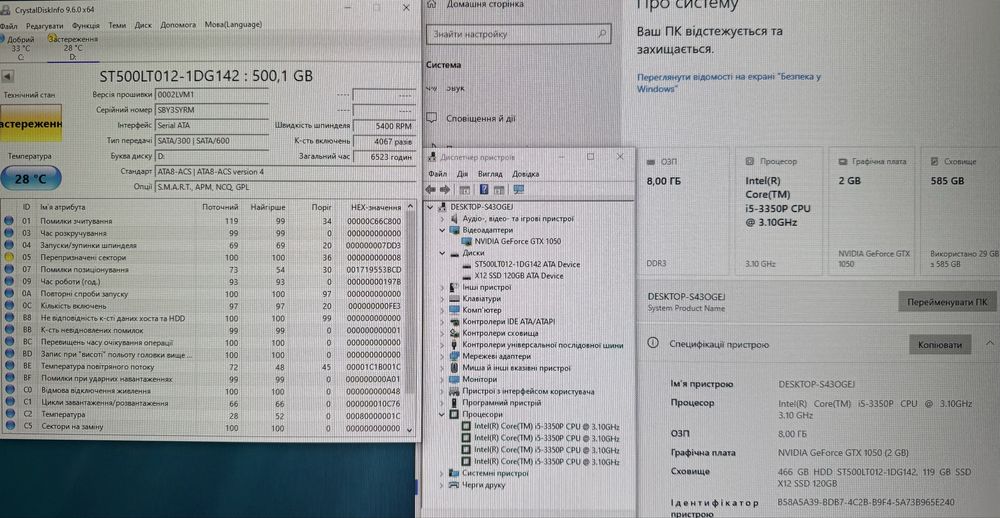This screenshot has height=518, width=1000.
Task: Click the Мережеві адаптери icon
Action: click(x=454, y=356)
